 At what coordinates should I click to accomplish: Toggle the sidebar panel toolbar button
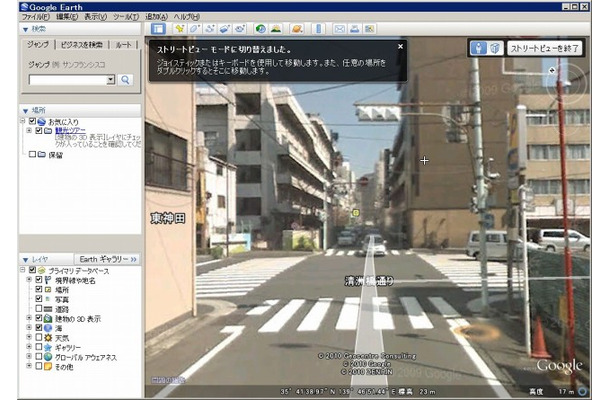point(158,29)
